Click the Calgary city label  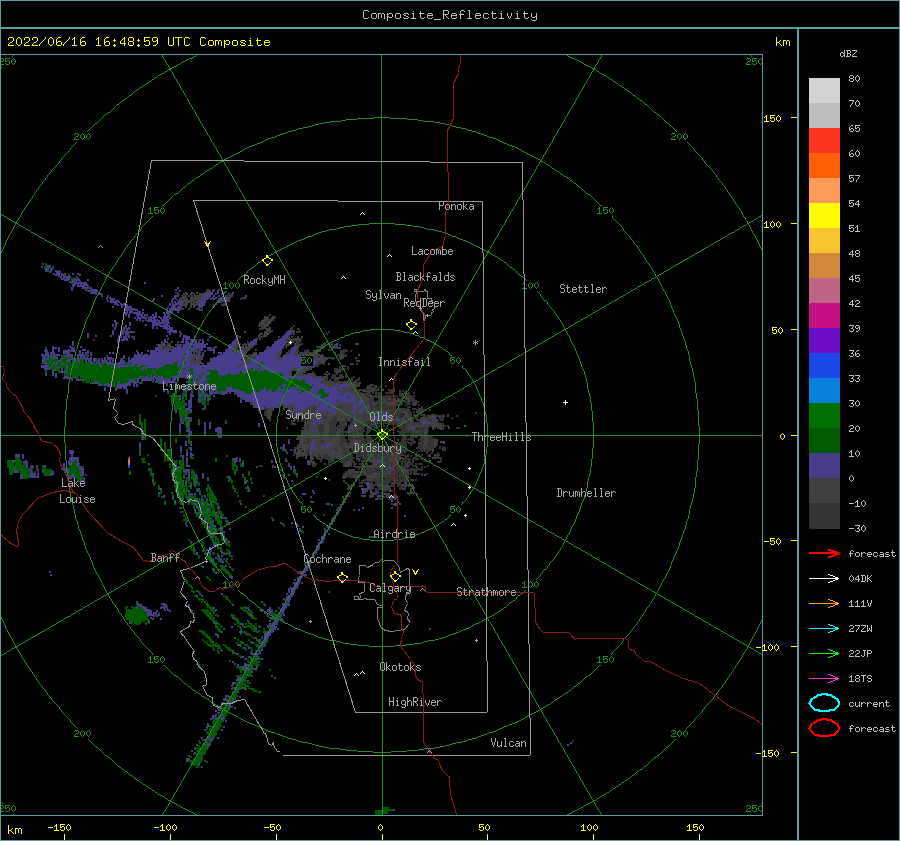click(390, 588)
